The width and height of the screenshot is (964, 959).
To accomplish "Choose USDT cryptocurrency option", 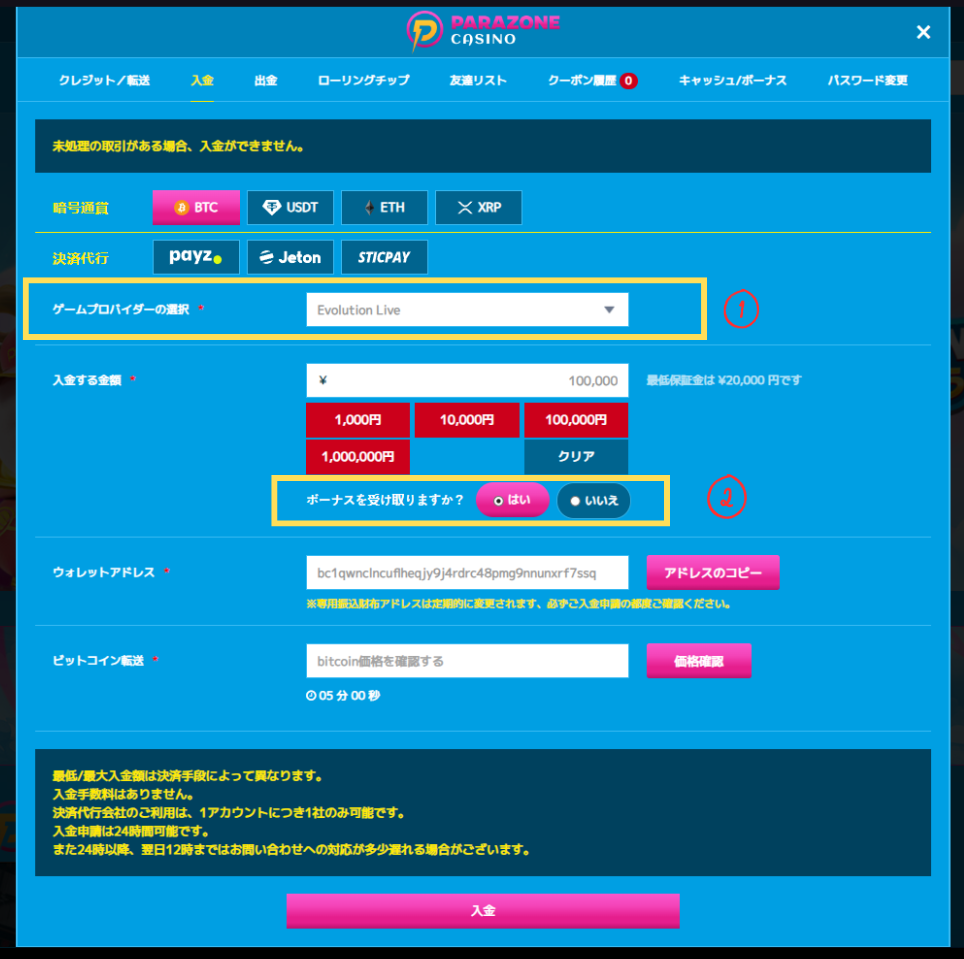I will pos(290,207).
